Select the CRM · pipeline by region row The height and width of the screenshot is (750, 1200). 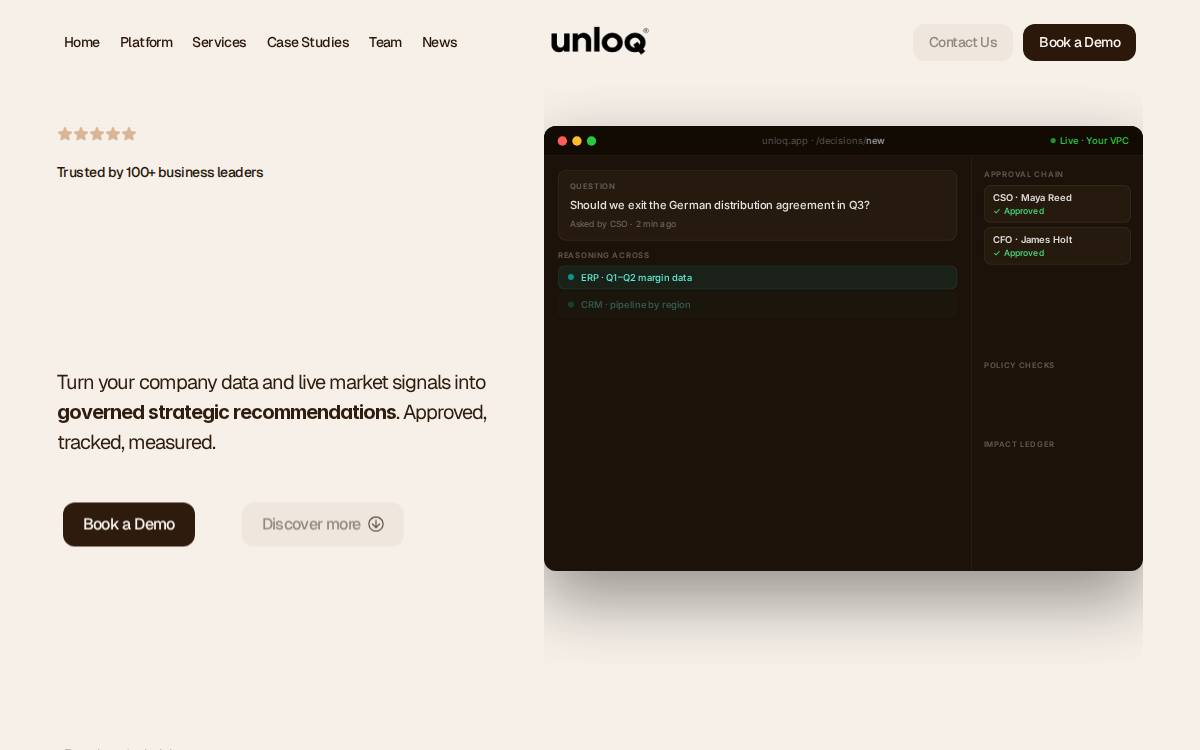point(757,305)
